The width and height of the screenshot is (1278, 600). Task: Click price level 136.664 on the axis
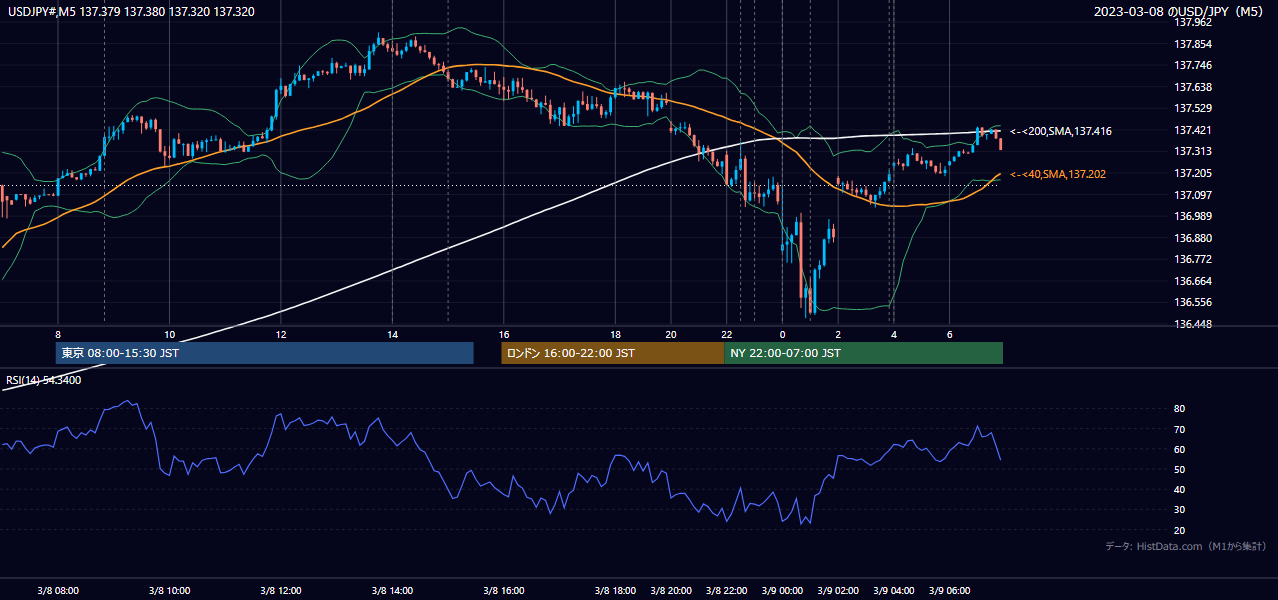(x=1193, y=281)
